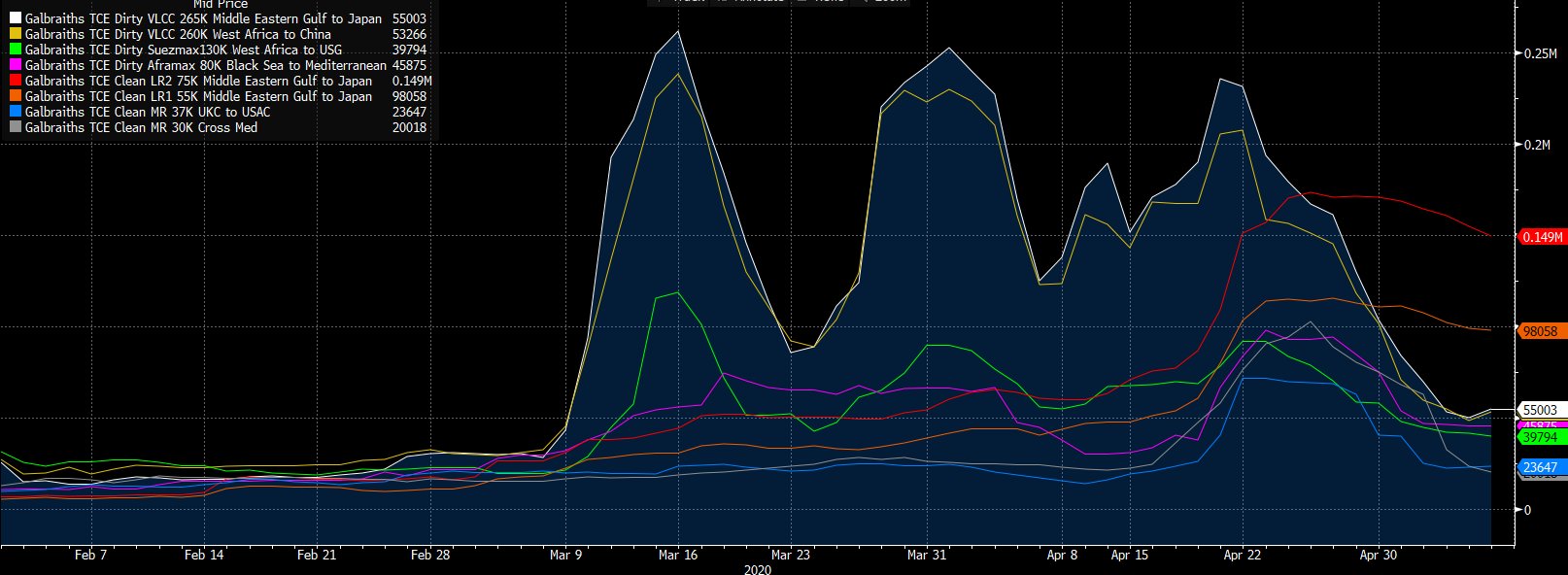
Task: Click the Apr 30 date label
Action: tap(1378, 556)
